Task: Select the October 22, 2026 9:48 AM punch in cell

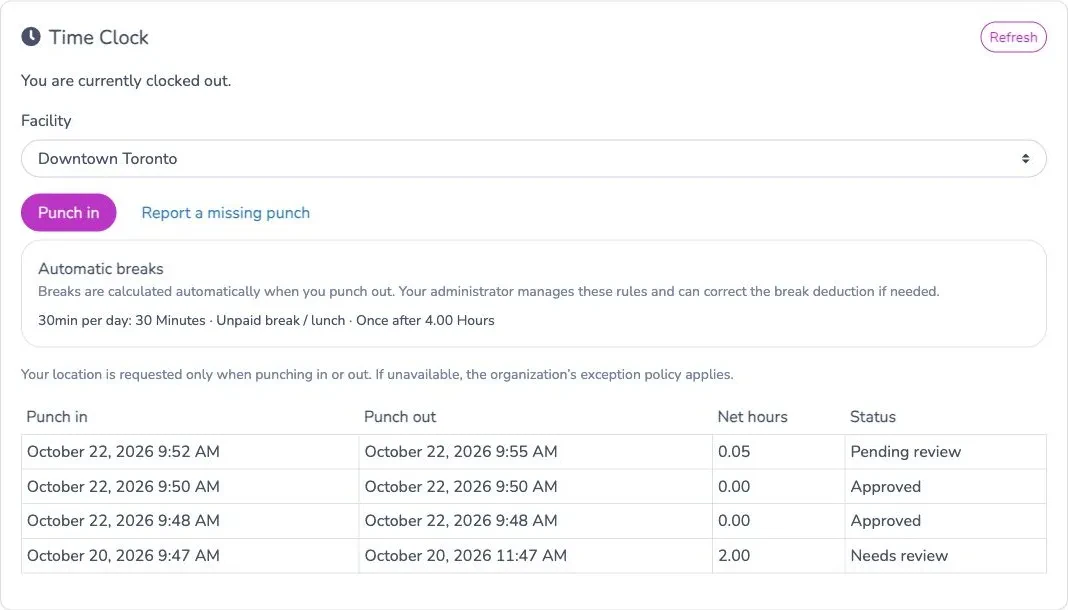Action: pos(190,521)
